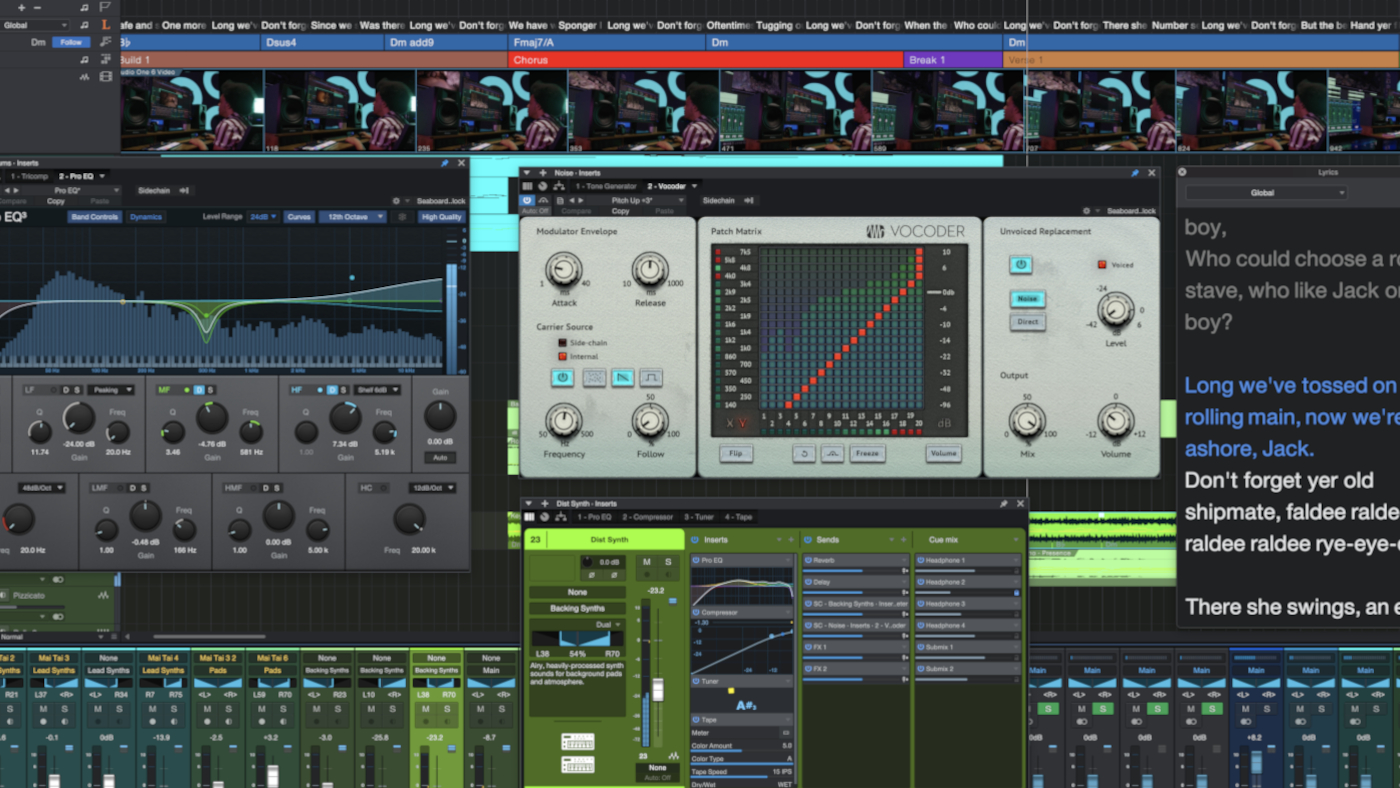The width and height of the screenshot is (1400, 788).
Task: Open Dual pan mode dropdown on Dist Synth
Action: click(607, 624)
